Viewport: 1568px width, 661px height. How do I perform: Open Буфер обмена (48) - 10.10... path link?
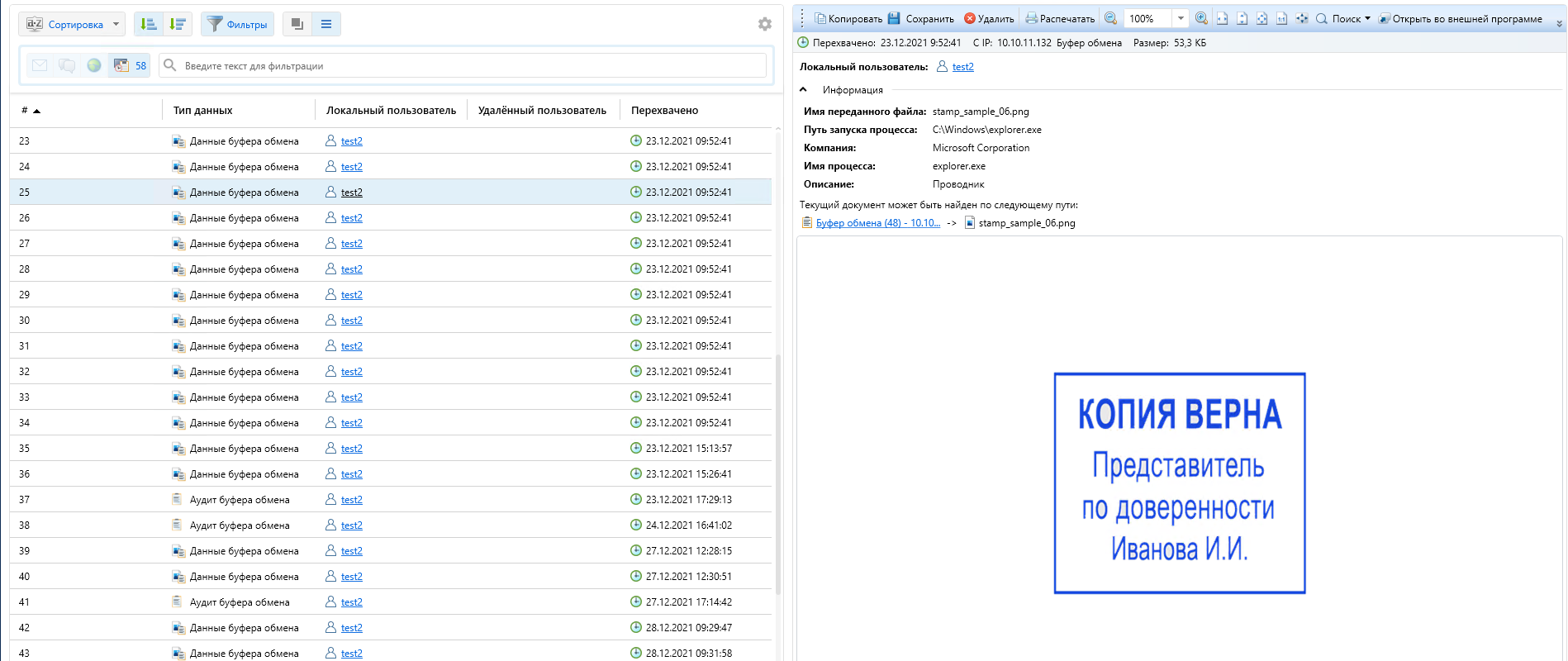[x=877, y=223]
